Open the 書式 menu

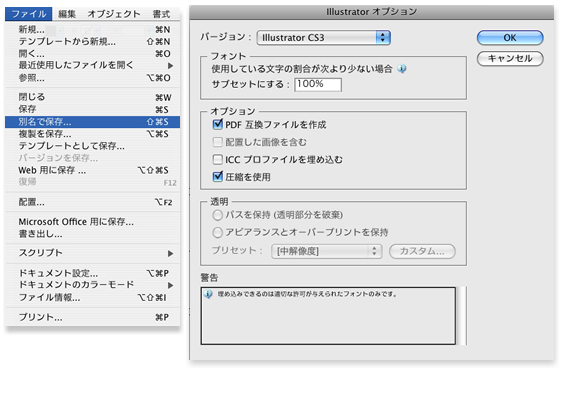pos(161,14)
